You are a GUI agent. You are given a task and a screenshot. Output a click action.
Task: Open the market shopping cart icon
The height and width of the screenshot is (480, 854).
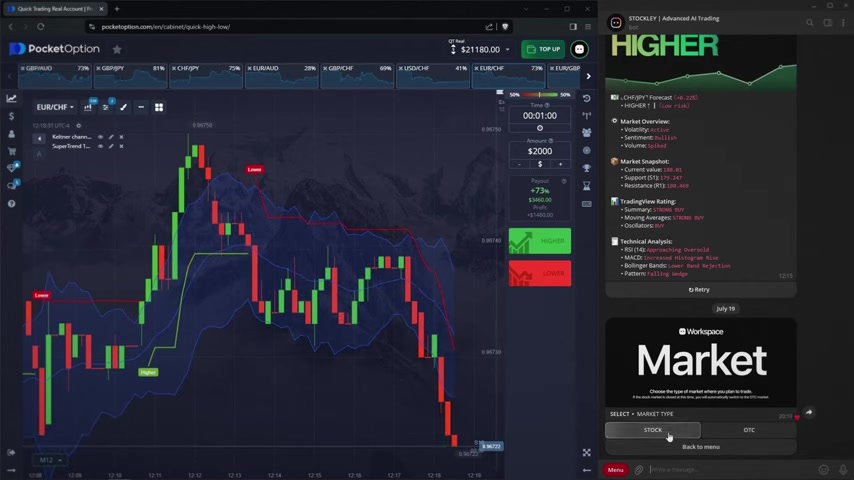coord(11,151)
